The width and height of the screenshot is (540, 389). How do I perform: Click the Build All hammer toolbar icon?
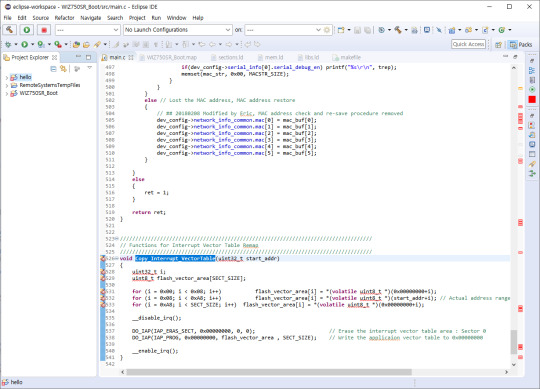click(398, 30)
